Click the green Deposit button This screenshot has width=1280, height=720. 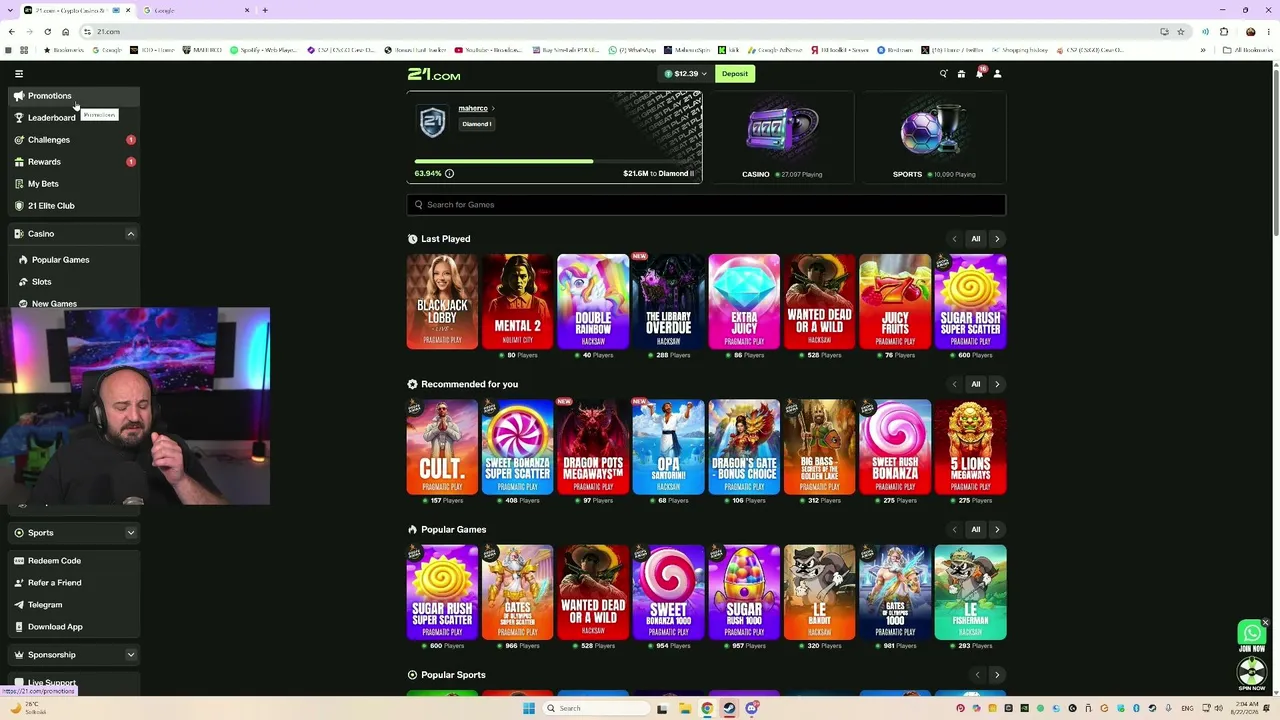pos(735,74)
